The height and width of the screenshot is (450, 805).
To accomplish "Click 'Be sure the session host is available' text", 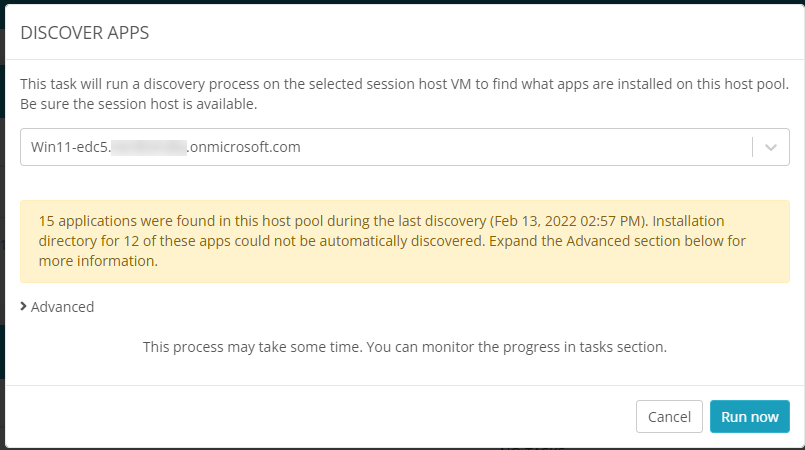I will [x=139, y=104].
